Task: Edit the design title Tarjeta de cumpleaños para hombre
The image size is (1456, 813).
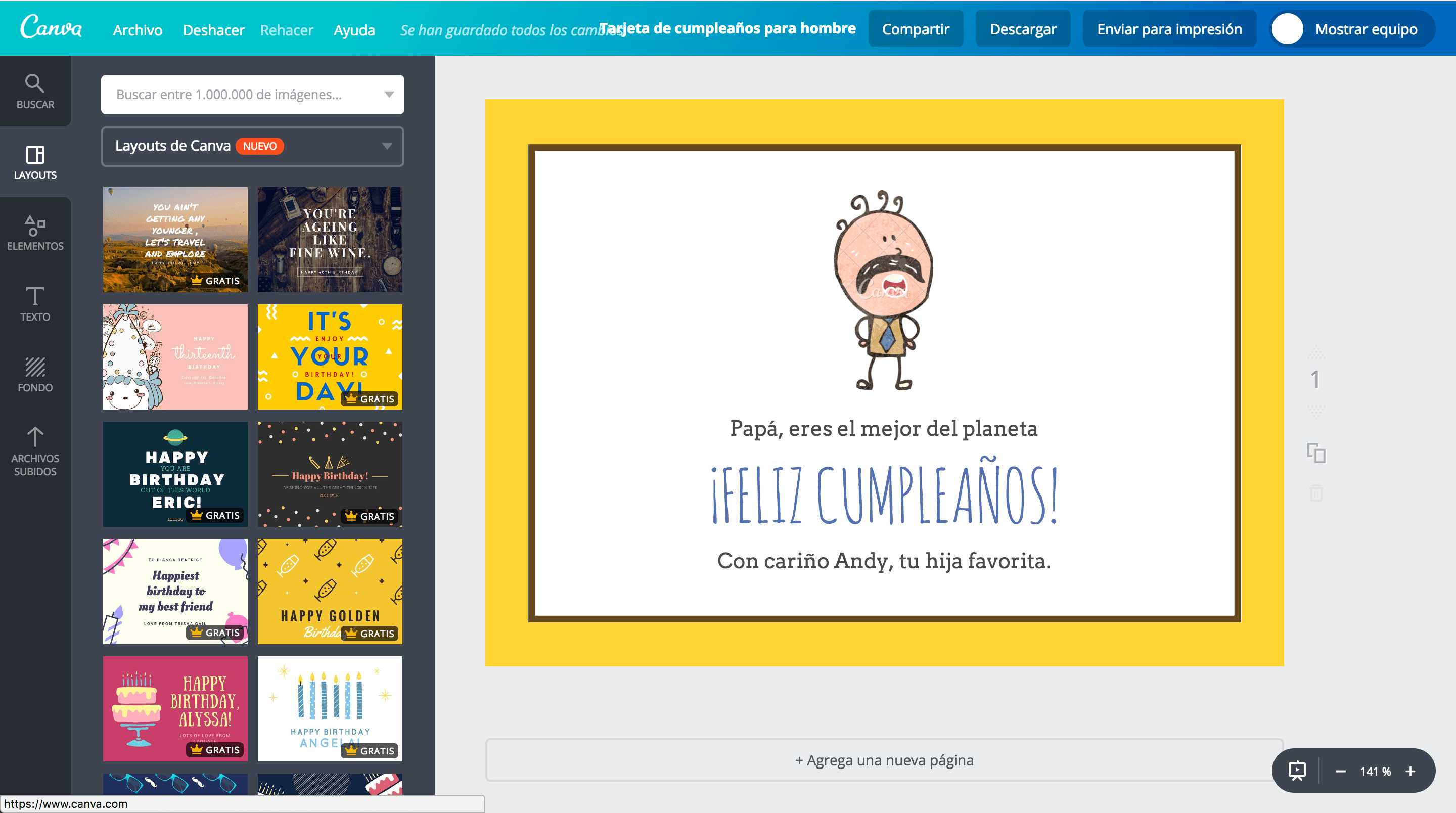Action: 727,28
